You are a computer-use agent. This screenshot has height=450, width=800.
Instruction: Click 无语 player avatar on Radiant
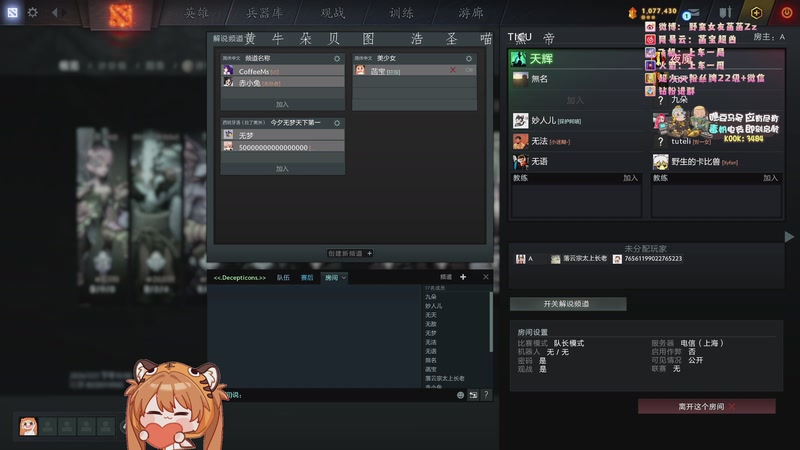(x=520, y=162)
